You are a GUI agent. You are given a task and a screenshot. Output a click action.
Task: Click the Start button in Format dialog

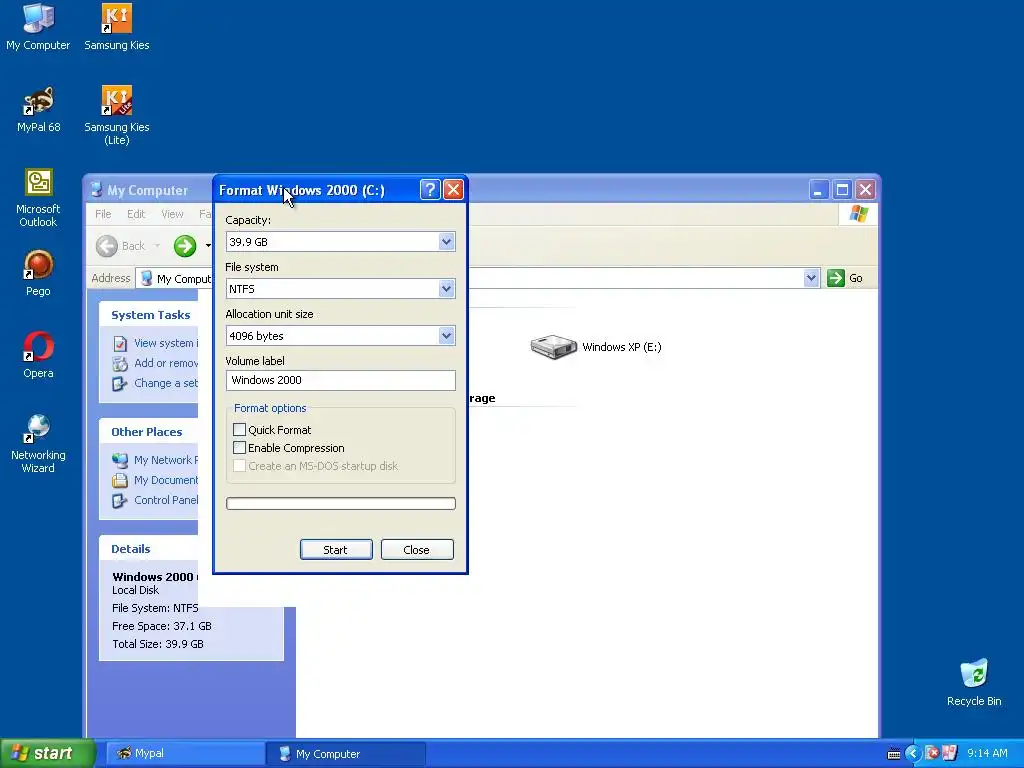[336, 550]
